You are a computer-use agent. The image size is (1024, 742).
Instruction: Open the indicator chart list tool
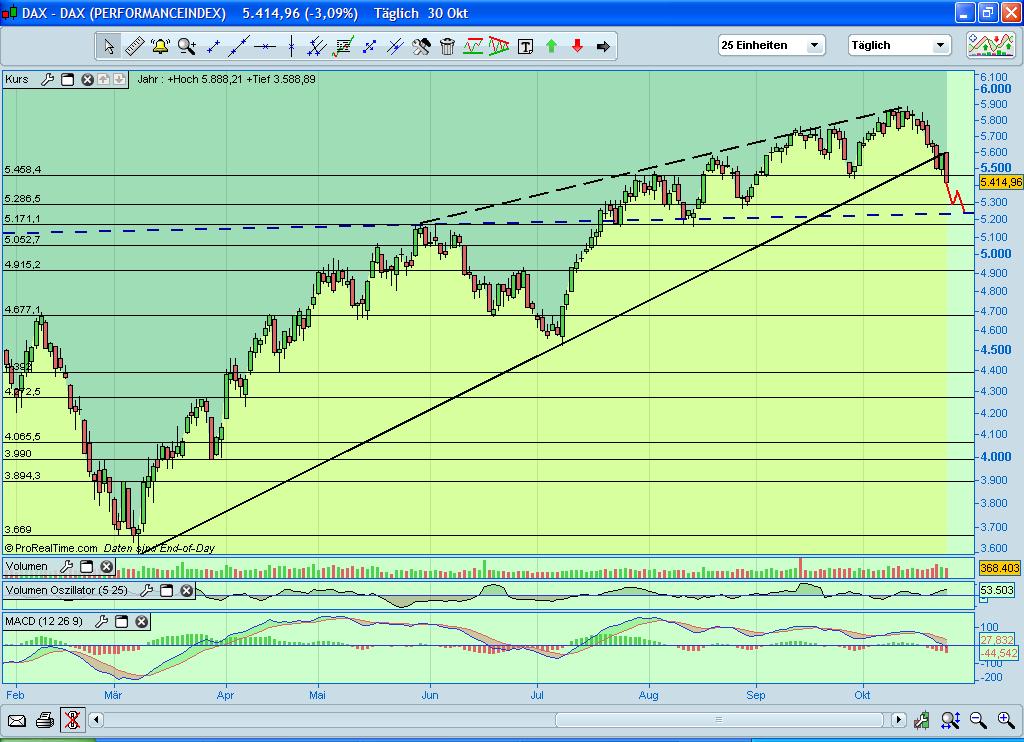[x=343, y=46]
